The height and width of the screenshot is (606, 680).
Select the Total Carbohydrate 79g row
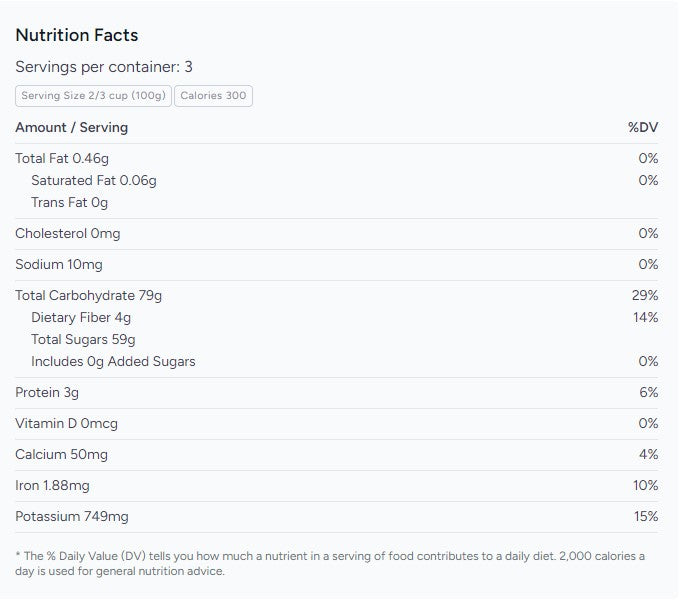coord(89,295)
